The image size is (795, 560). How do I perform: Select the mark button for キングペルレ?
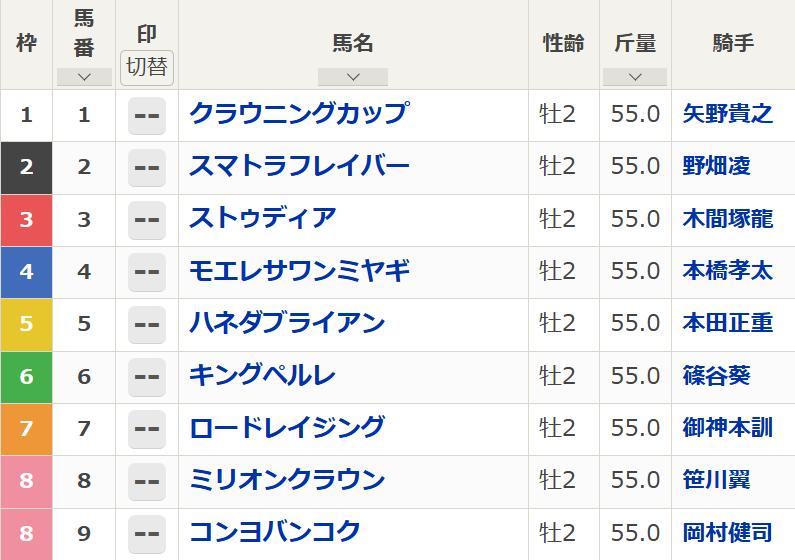point(147,376)
